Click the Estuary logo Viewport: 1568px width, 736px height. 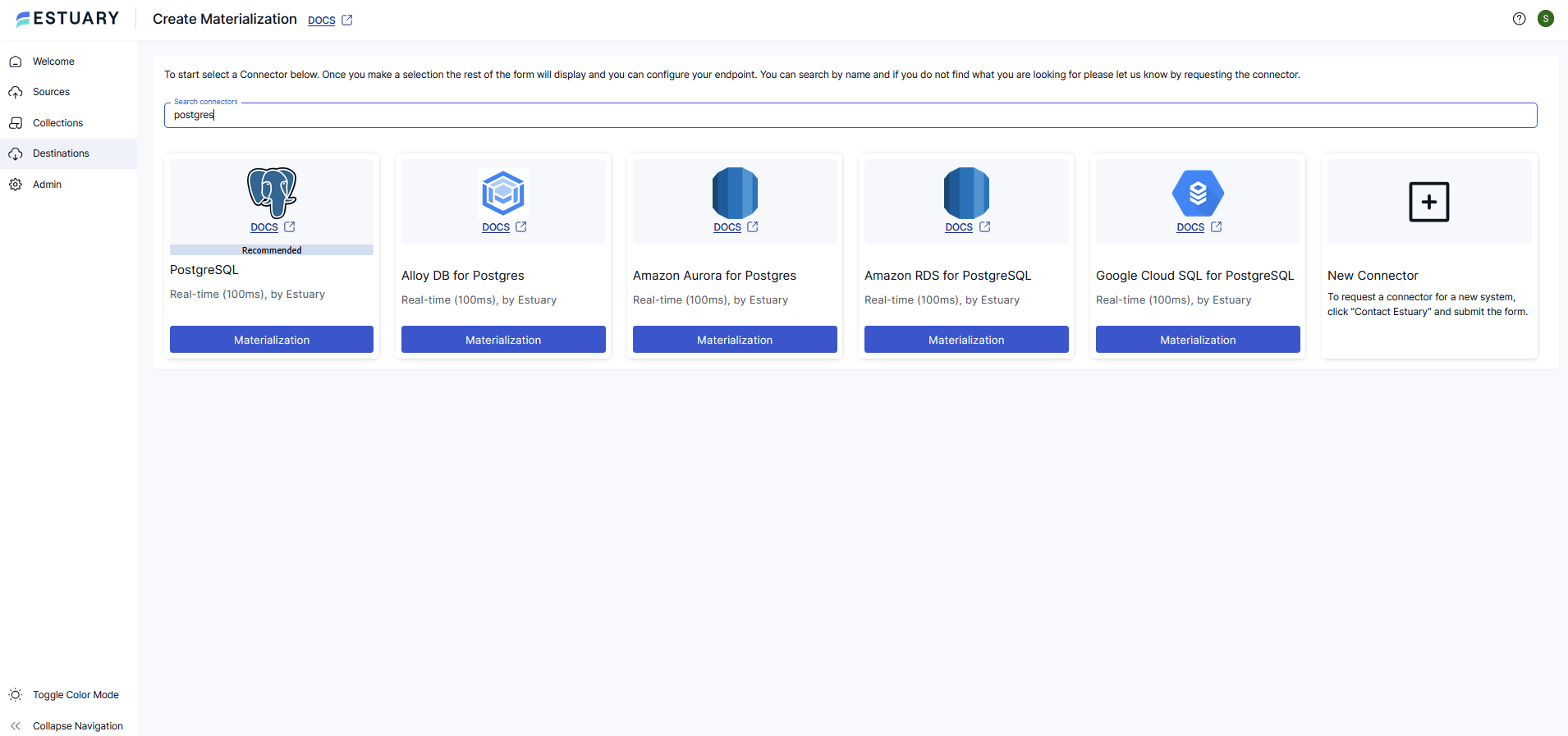pos(67,19)
